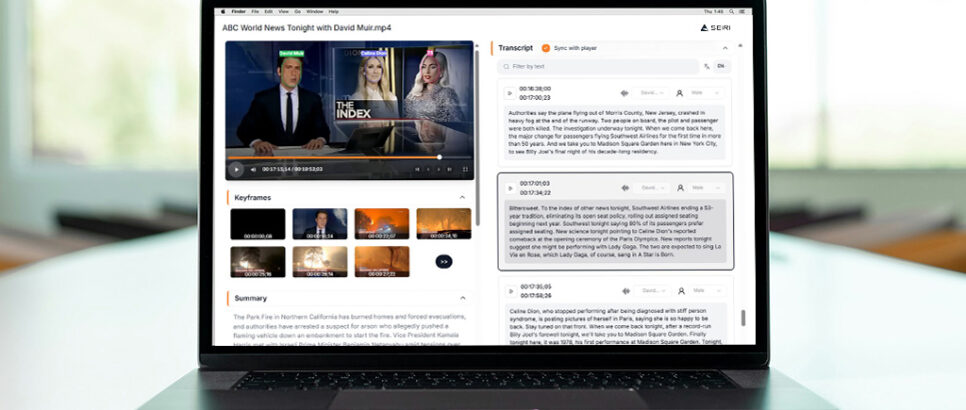
Task: Select transcript text starting 'Authorities say the plane'
Action: [x=614, y=132]
